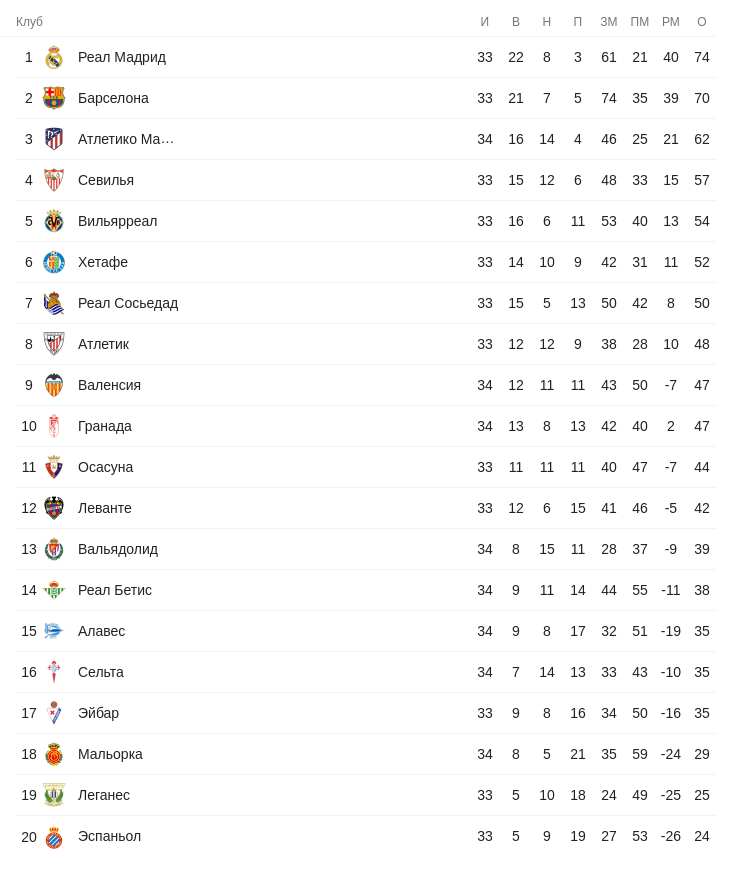This screenshot has height=880, width=752.
Task: Click the РМ goal difference header
Action: (x=670, y=22)
